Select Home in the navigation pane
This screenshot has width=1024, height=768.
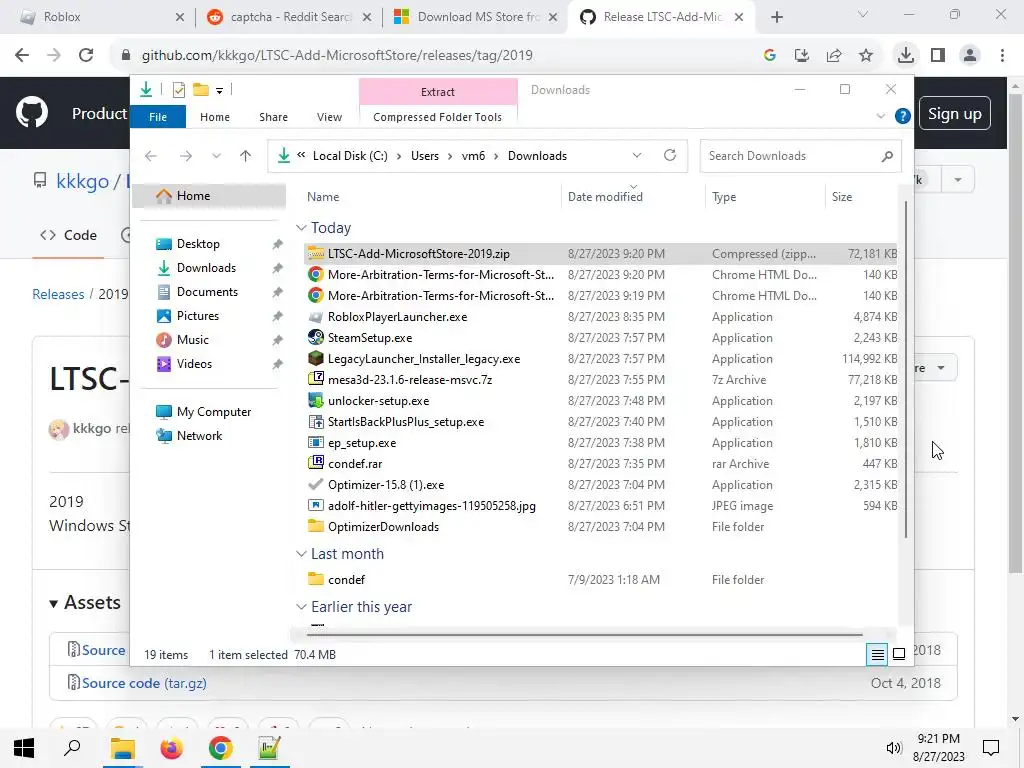click(x=209, y=196)
